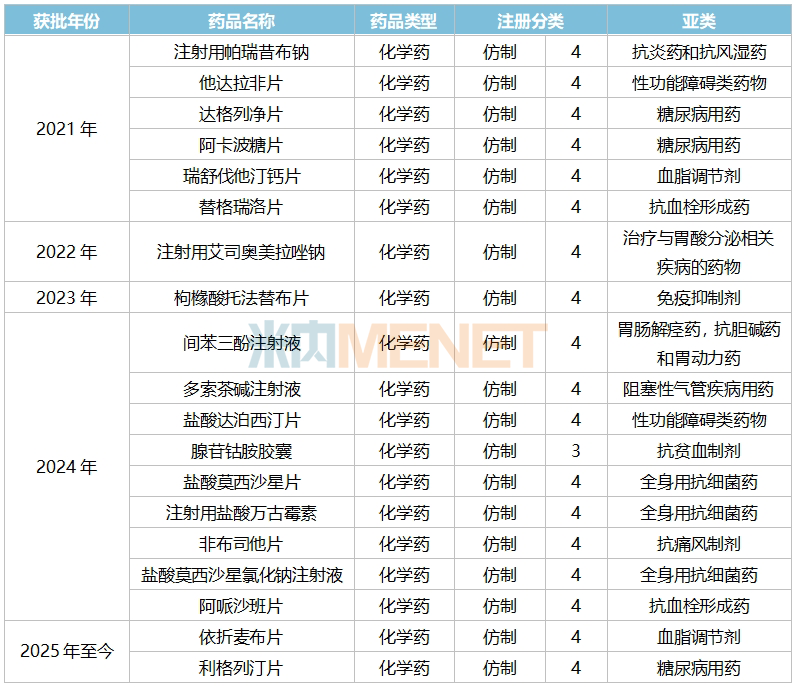Click drug name 盐酸莫西沙星片
Viewport: 796px width, 687px height.
[242, 482]
